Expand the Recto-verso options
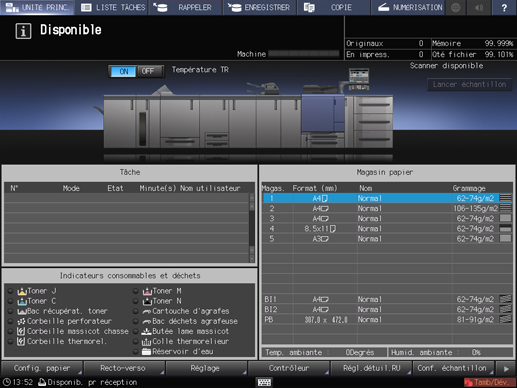517x388 pixels. coord(124,368)
